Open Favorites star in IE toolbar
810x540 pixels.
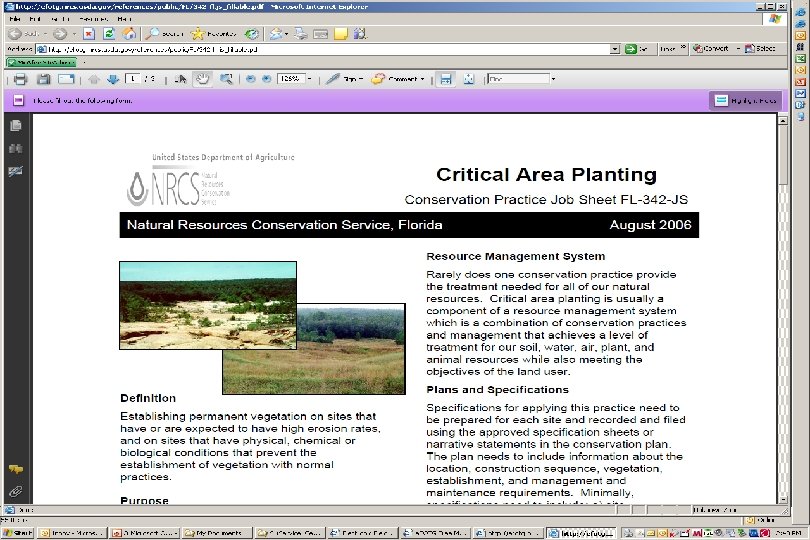pos(213,34)
